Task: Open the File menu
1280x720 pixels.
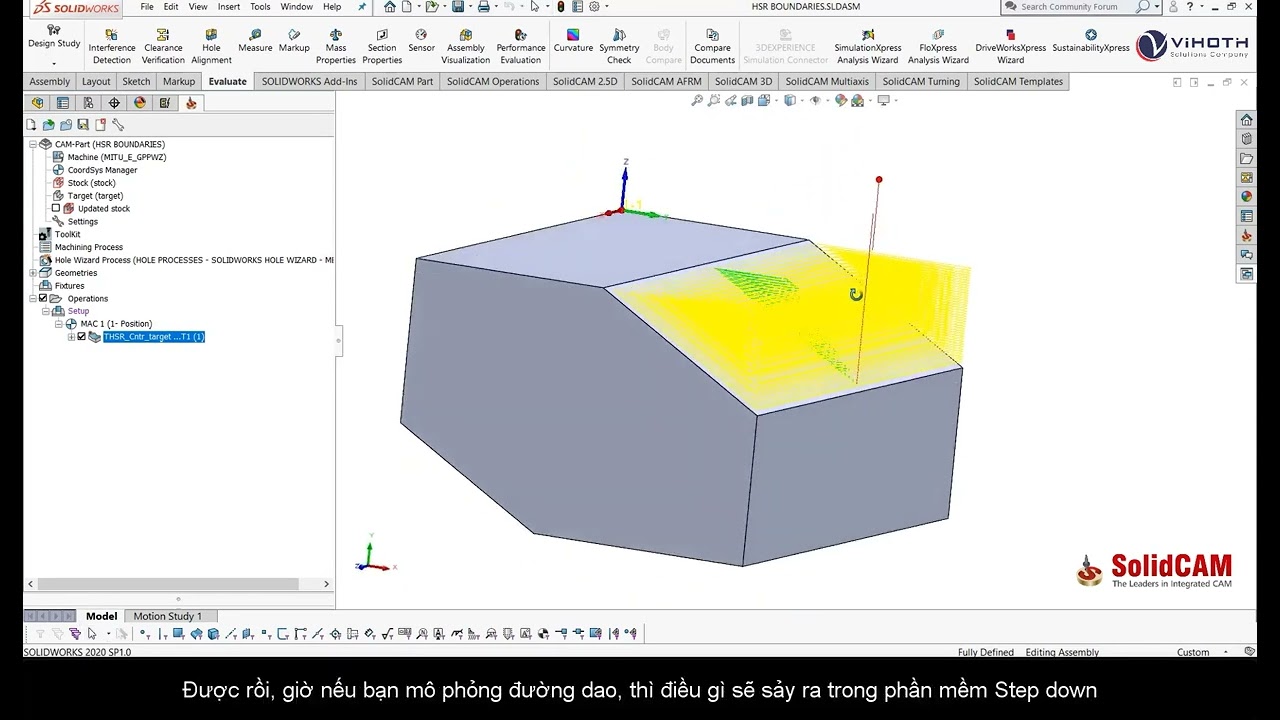Action: pos(147,7)
